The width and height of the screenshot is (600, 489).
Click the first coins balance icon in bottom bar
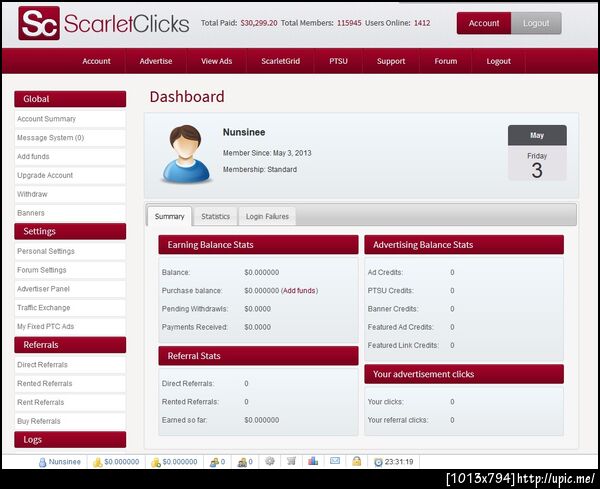[x=98, y=462]
